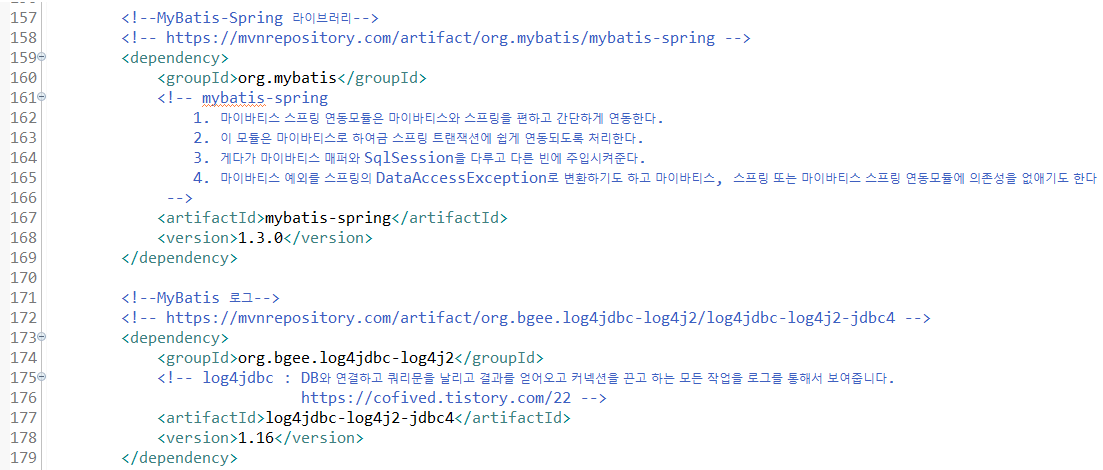Click the '<!--MyBatis 로그-->' comment

click(x=201, y=298)
